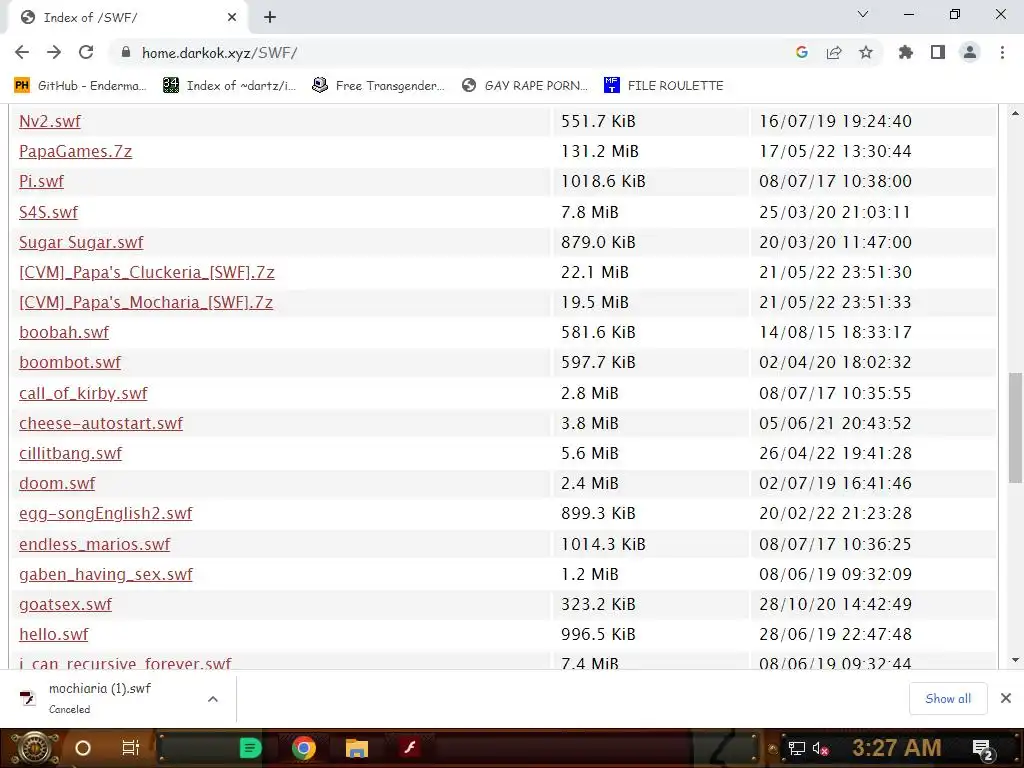Image resolution: width=1024 pixels, height=768 pixels.
Task: Open cillitbang.swf link
Action: [71, 453]
